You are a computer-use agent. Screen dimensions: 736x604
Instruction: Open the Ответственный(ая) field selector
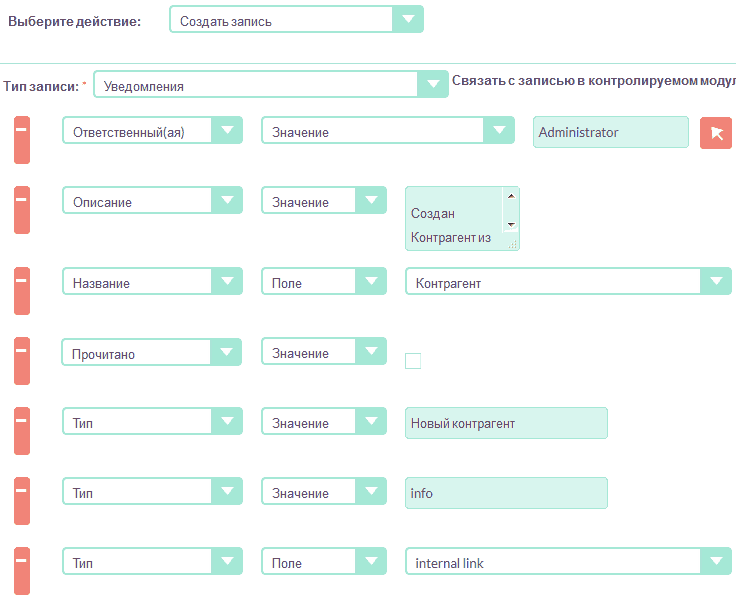pyautogui.click(x=152, y=131)
